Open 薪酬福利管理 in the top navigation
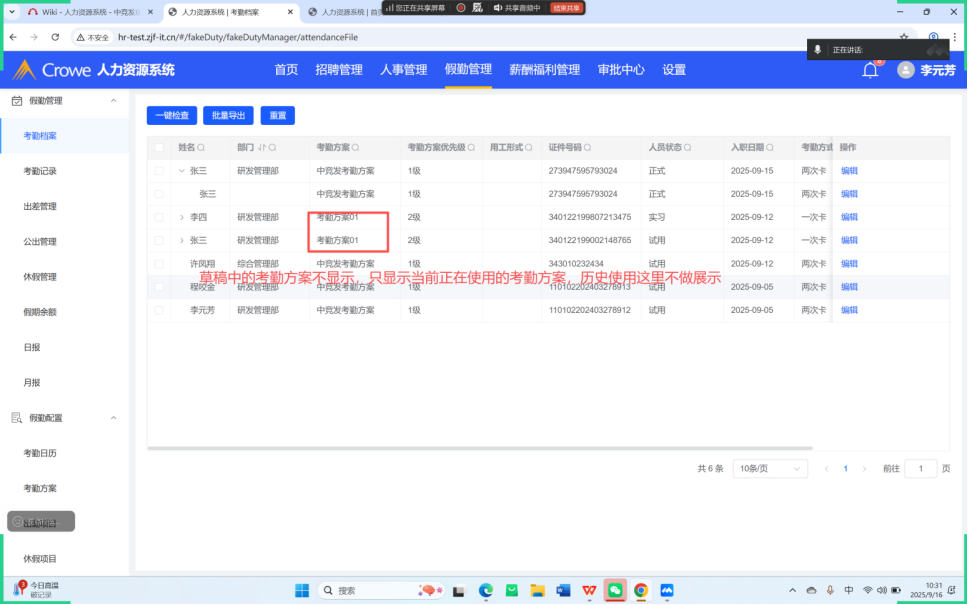This screenshot has height=605, width=968. [x=544, y=70]
